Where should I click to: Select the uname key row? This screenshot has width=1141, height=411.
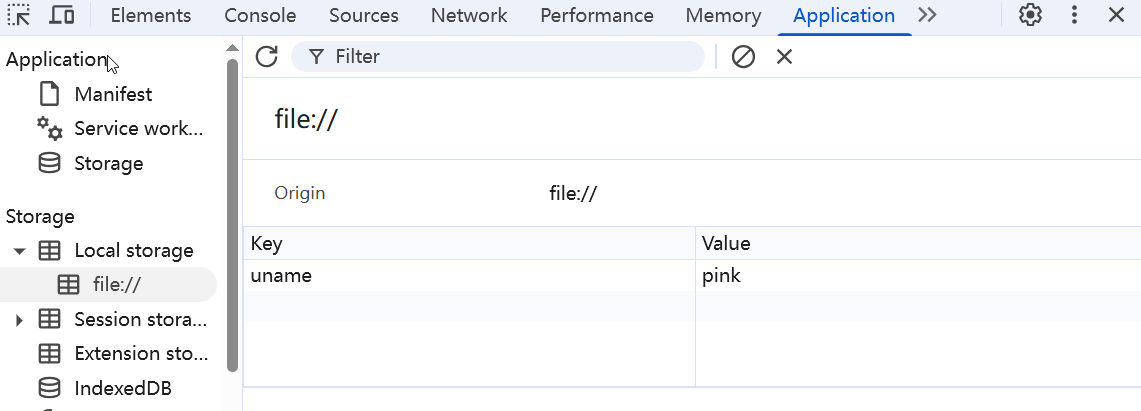(x=691, y=276)
